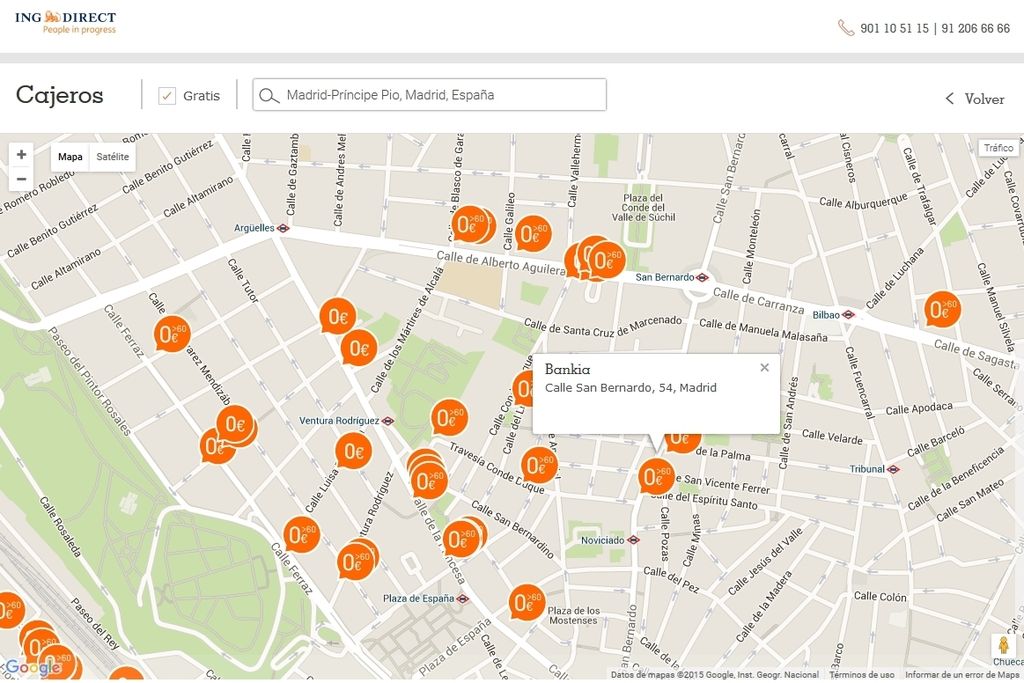This screenshot has height=683, width=1024.
Task: Click the ATM pin above Plaza de los Mostenses
Action: tap(526, 602)
